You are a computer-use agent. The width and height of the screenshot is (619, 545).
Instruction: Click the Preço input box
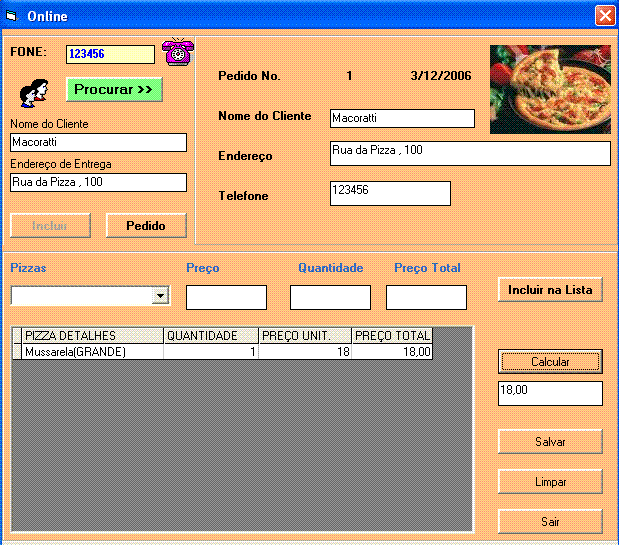tap(226, 298)
